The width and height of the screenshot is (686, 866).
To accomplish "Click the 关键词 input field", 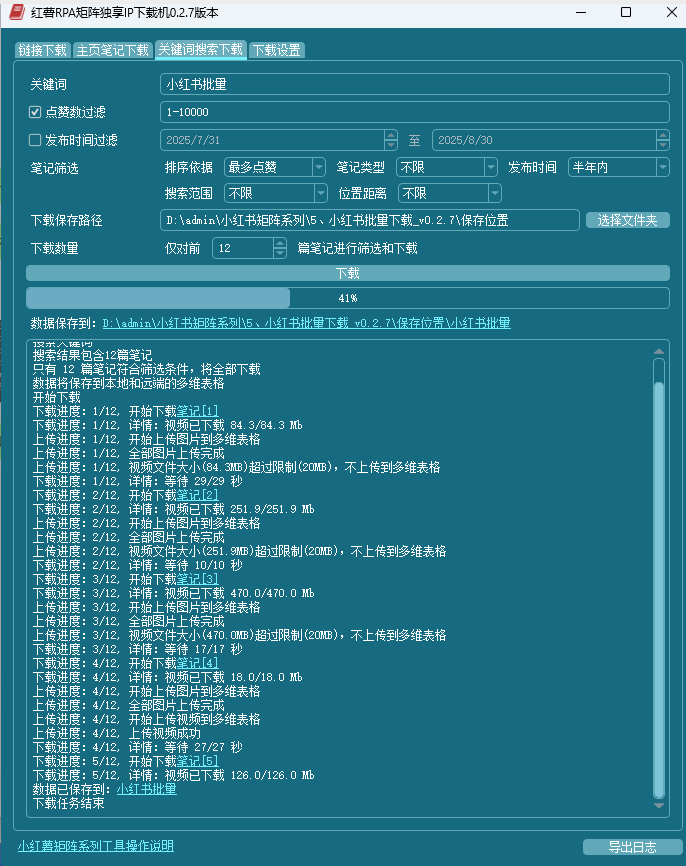I will coord(415,84).
